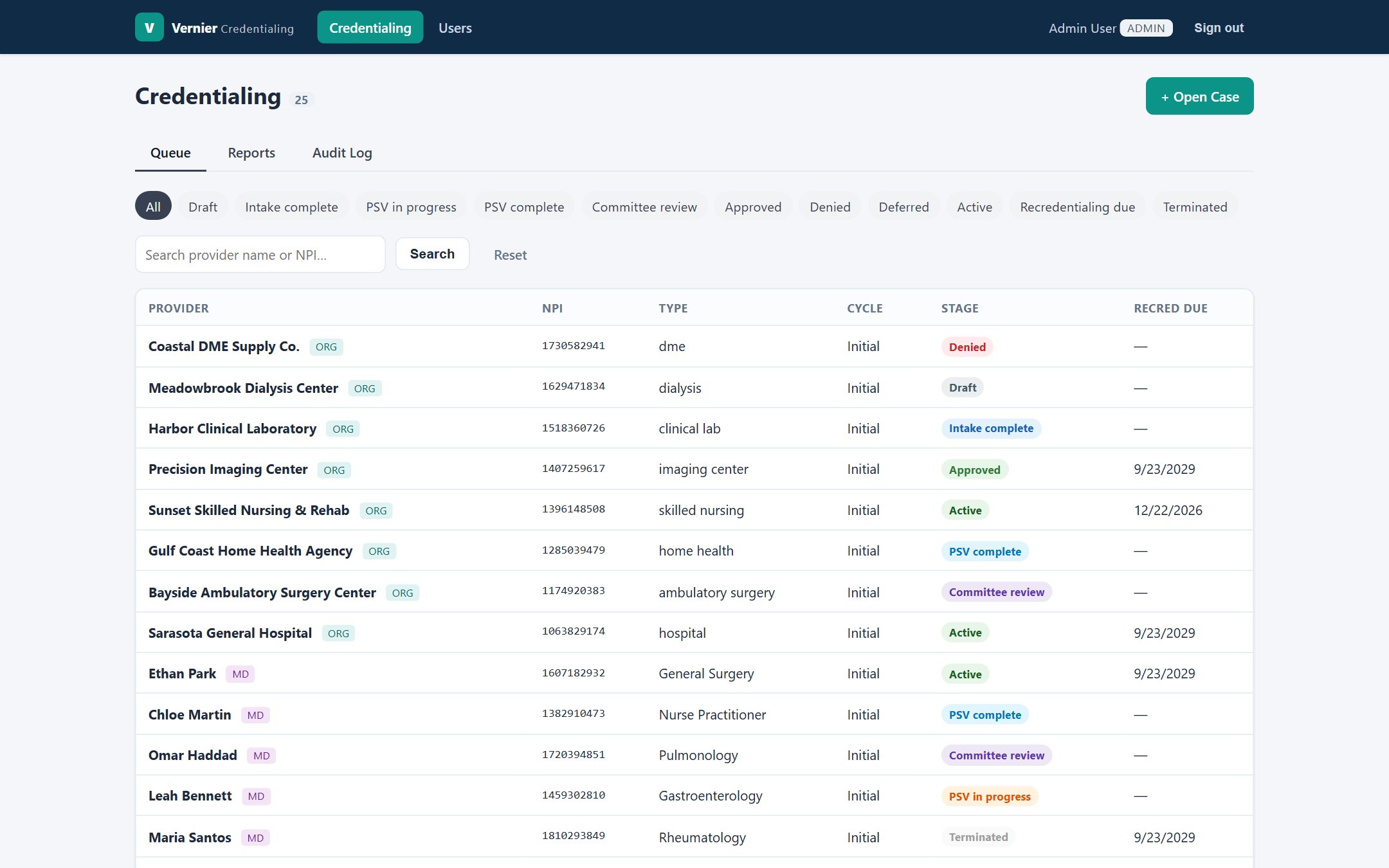1389x868 pixels.
Task: Filter by PSV in progress chip
Action: coord(411,206)
